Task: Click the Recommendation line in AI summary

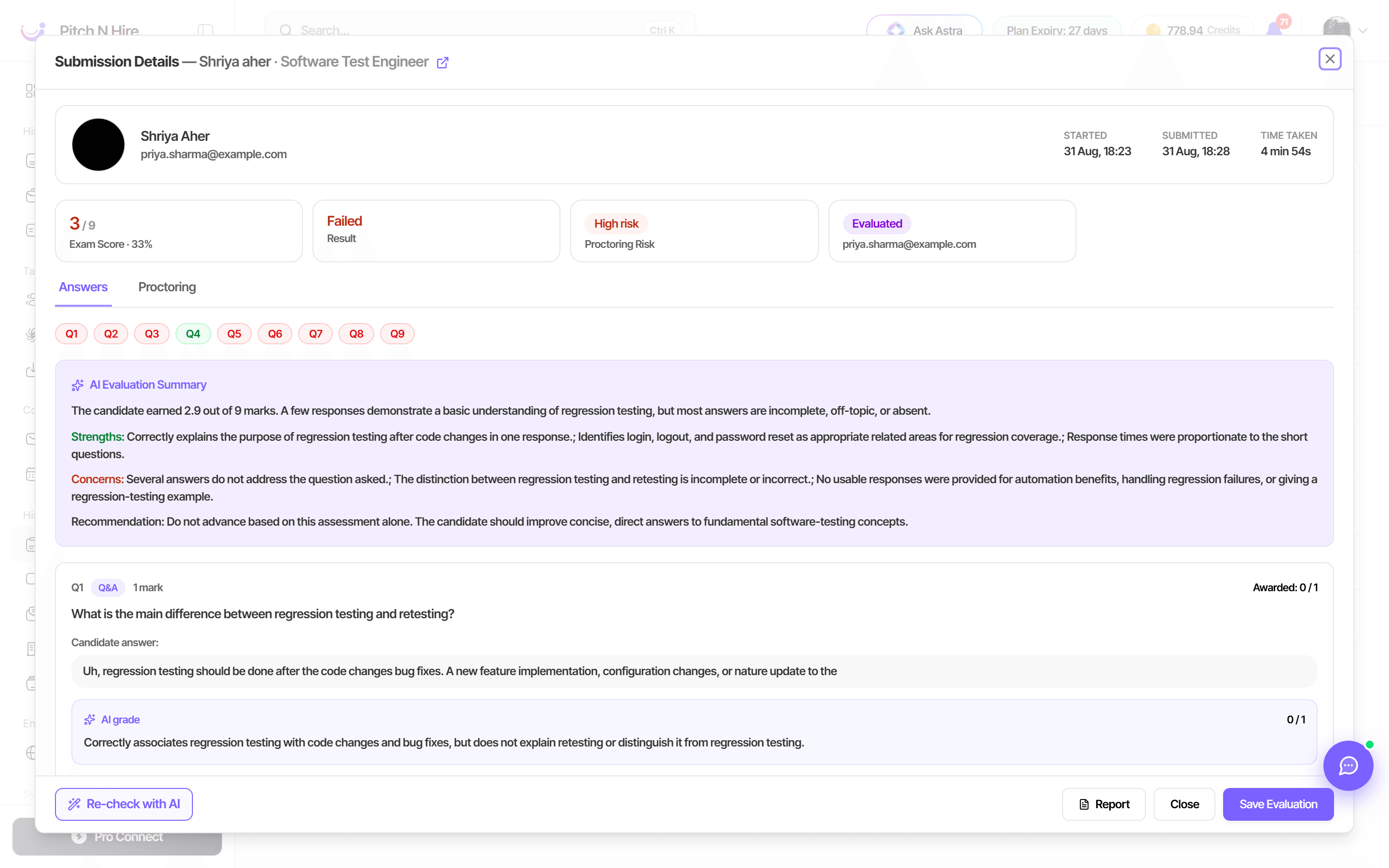Action: tap(489, 521)
